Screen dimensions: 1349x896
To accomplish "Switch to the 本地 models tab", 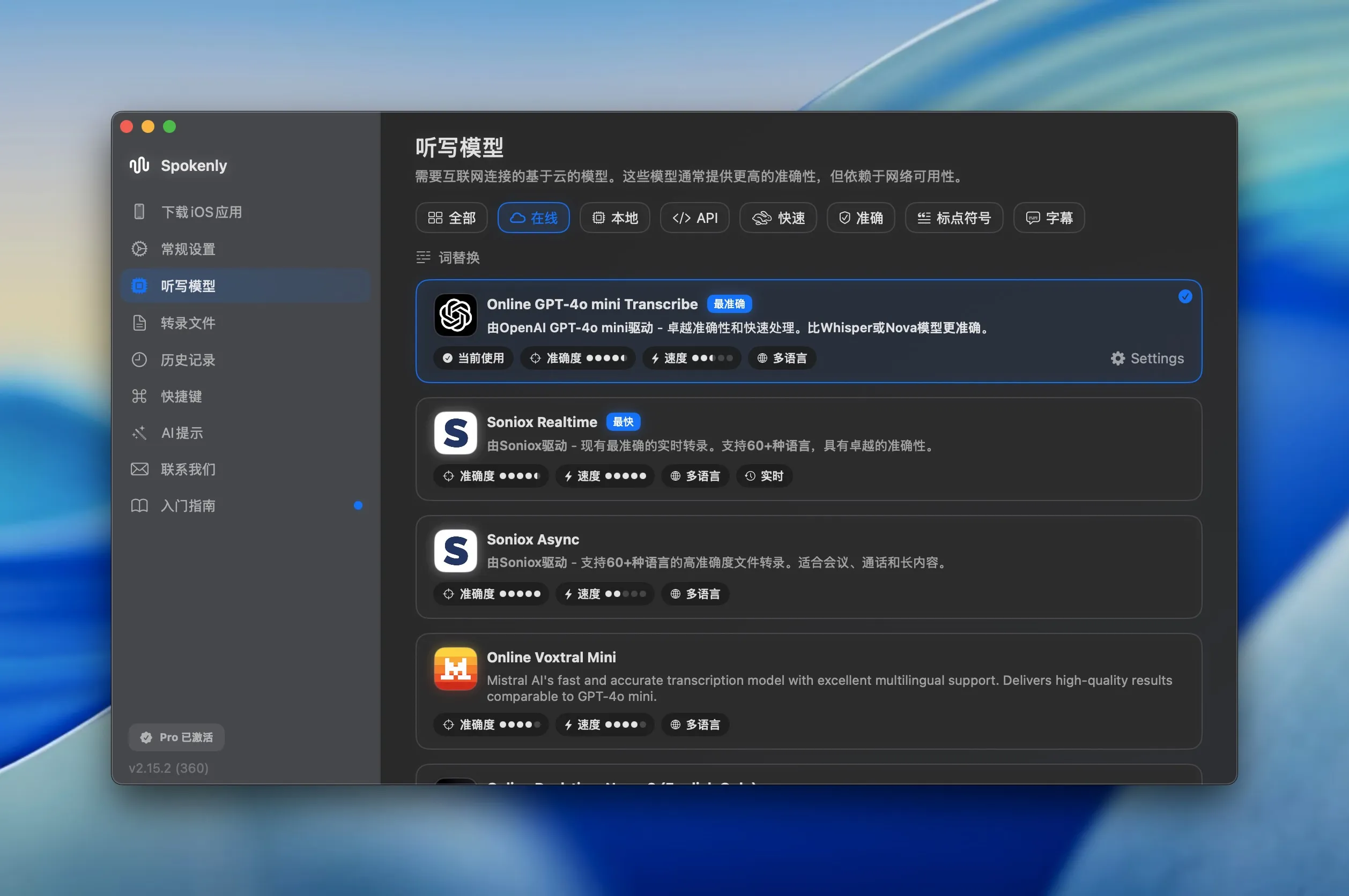I will click(x=614, y=218).
